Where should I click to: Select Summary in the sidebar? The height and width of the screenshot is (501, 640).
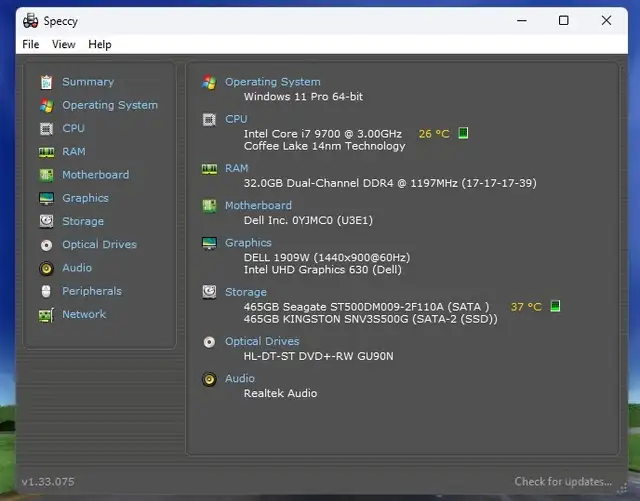(x=88, y=82)
